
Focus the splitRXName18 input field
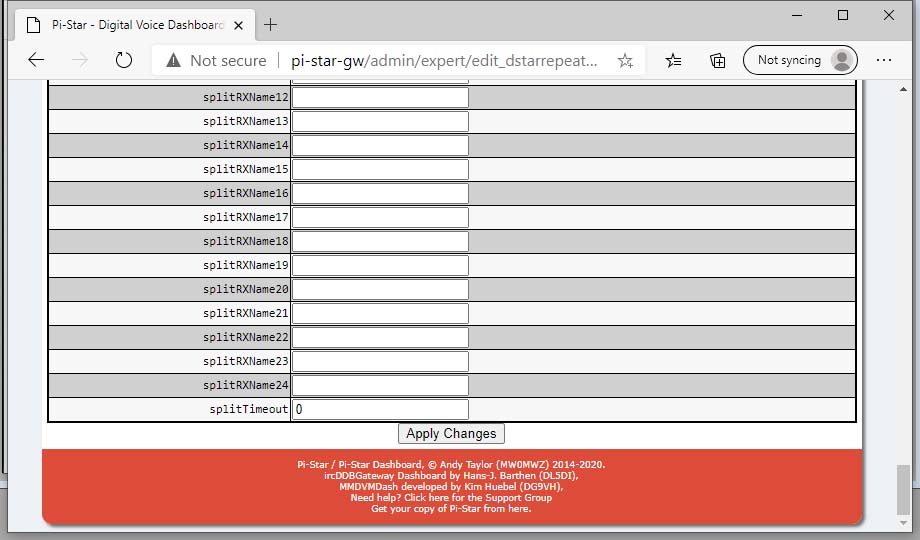coord(380,242)
